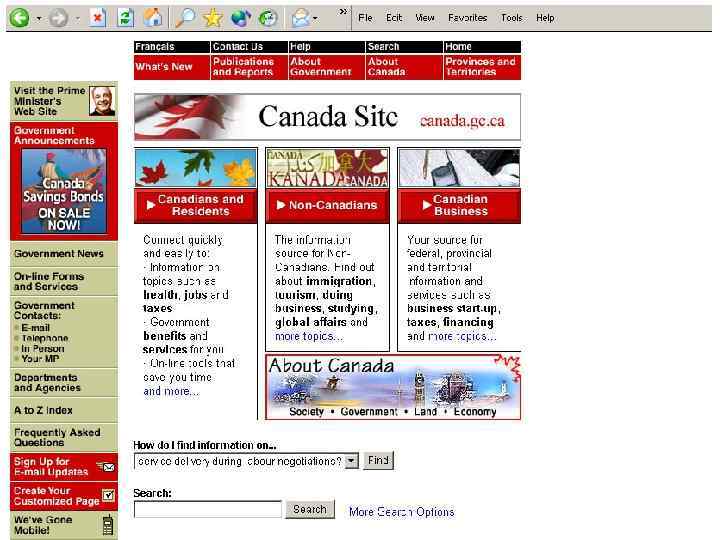Open the File menu
This screenshot has width=720, height=540.
366,18
